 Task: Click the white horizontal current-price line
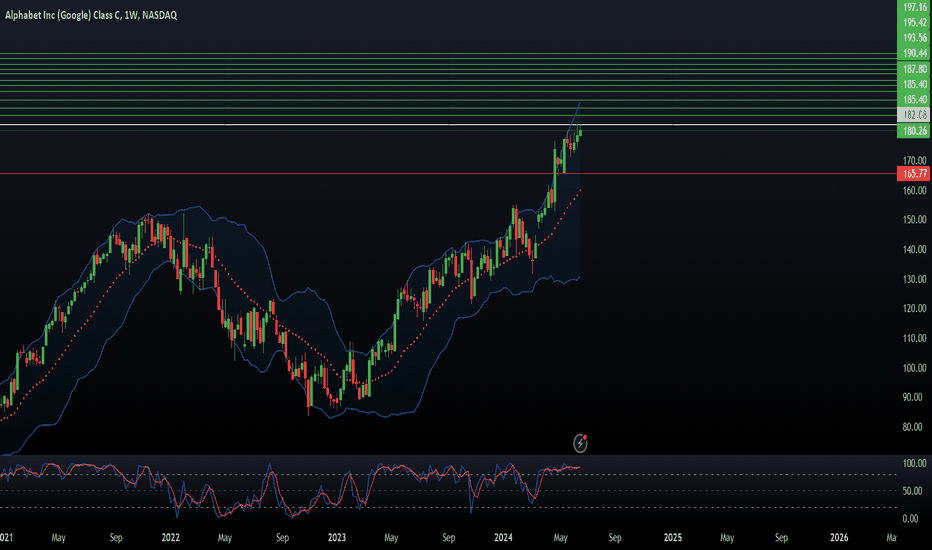coord(448,124)
